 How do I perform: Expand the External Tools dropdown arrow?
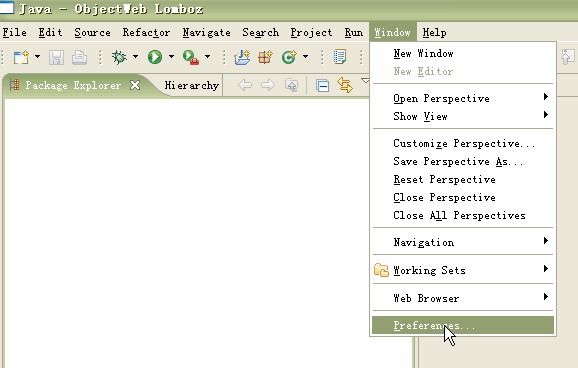208,57
